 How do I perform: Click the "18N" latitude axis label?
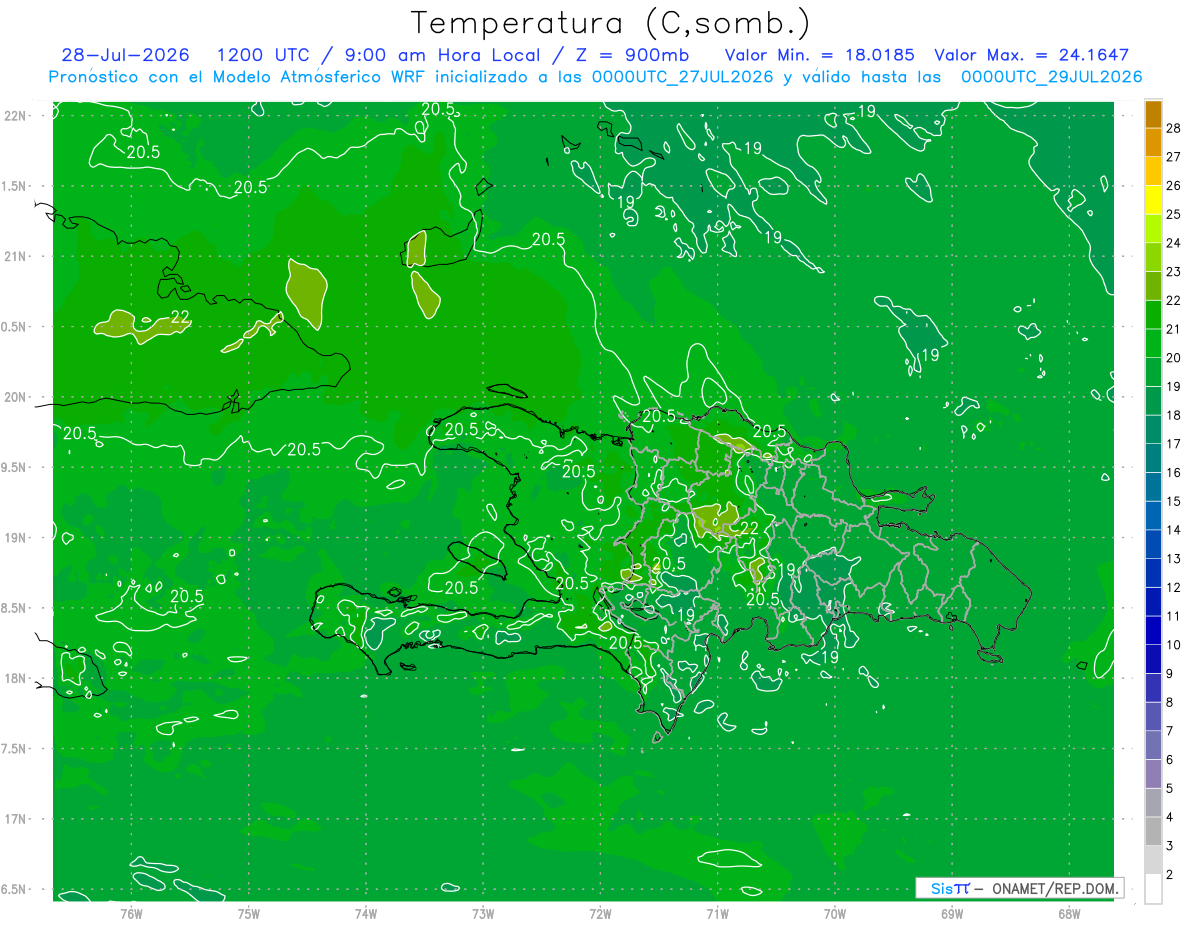(x=17, y=679)
